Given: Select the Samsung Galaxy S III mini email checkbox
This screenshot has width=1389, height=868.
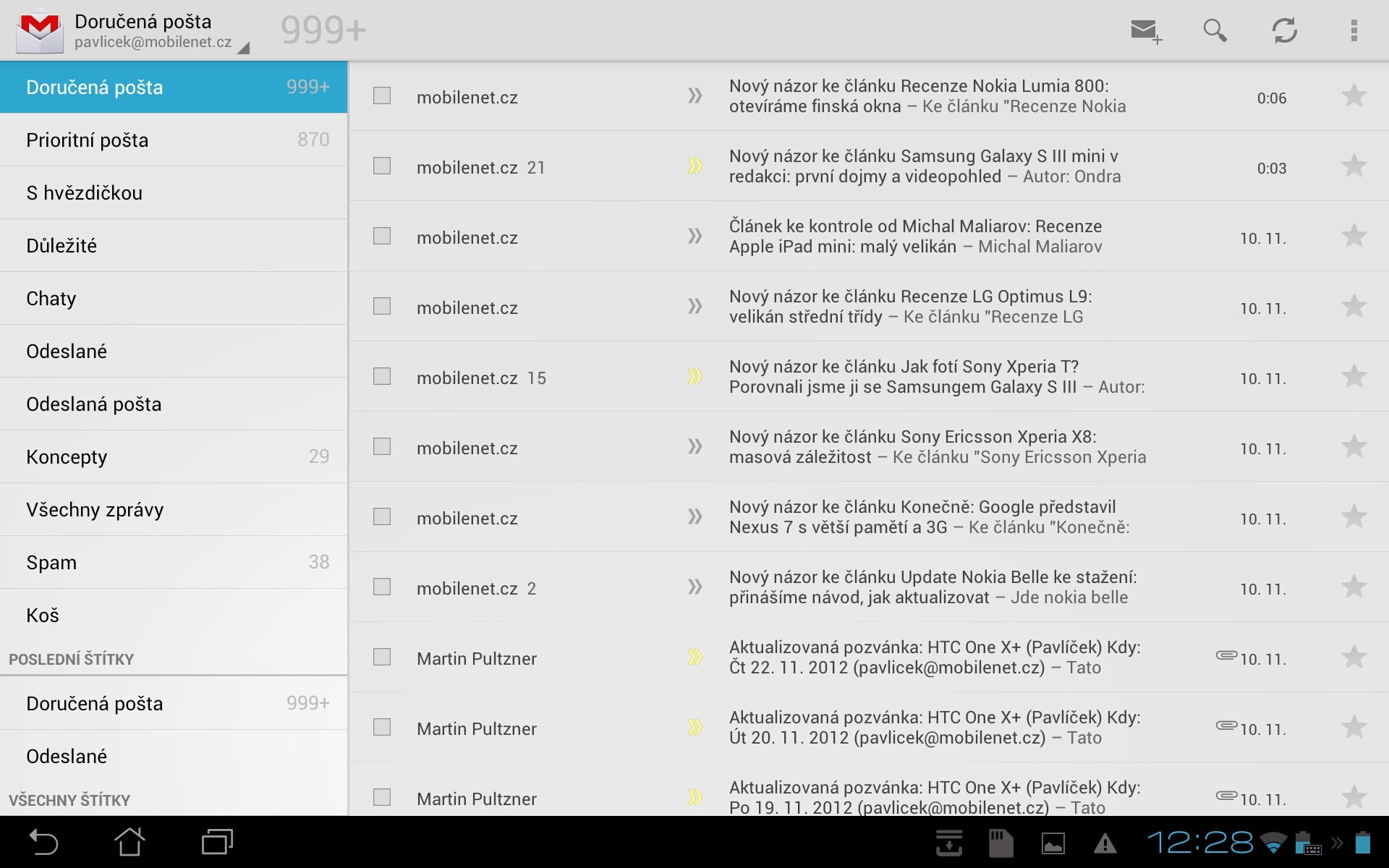Looking at the screenshot, I should tap(381, 165).
